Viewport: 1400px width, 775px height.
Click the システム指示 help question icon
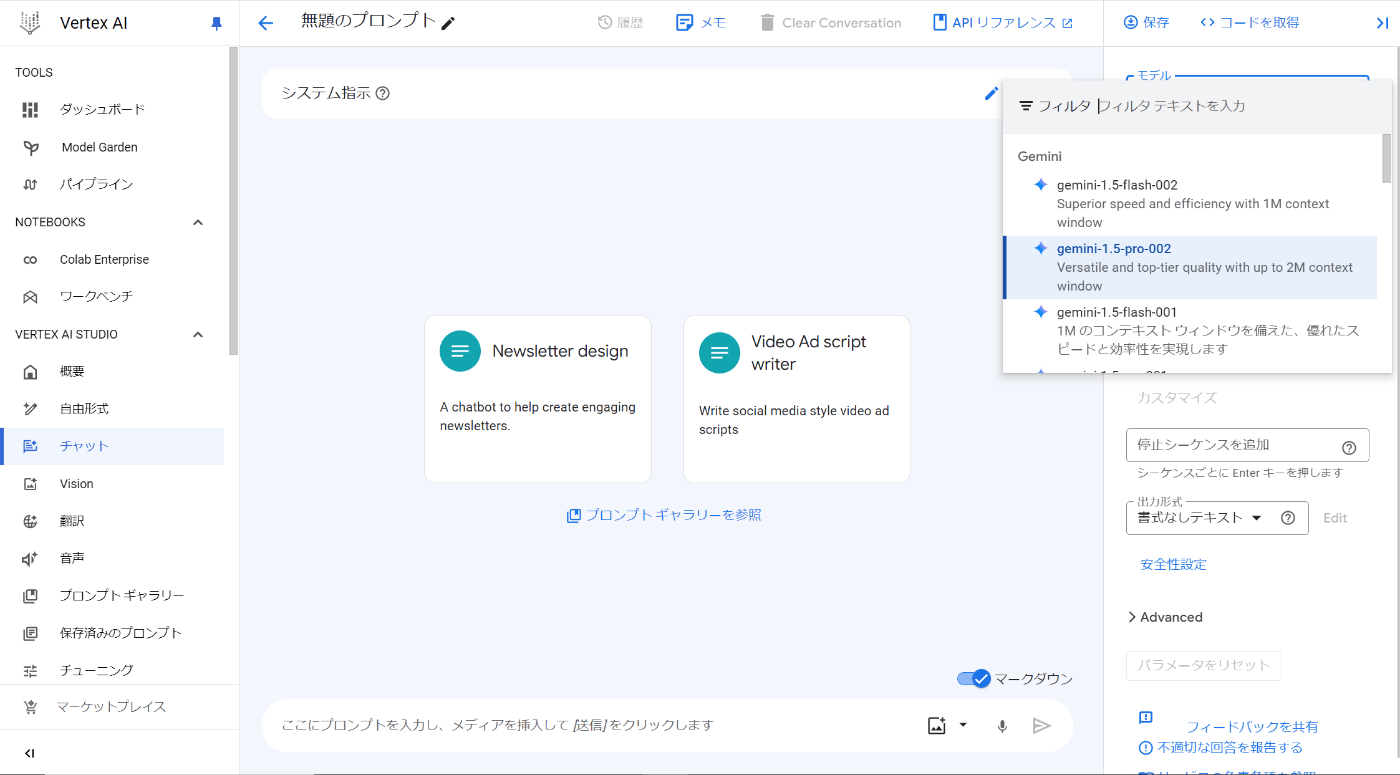[x=382, y=93]
